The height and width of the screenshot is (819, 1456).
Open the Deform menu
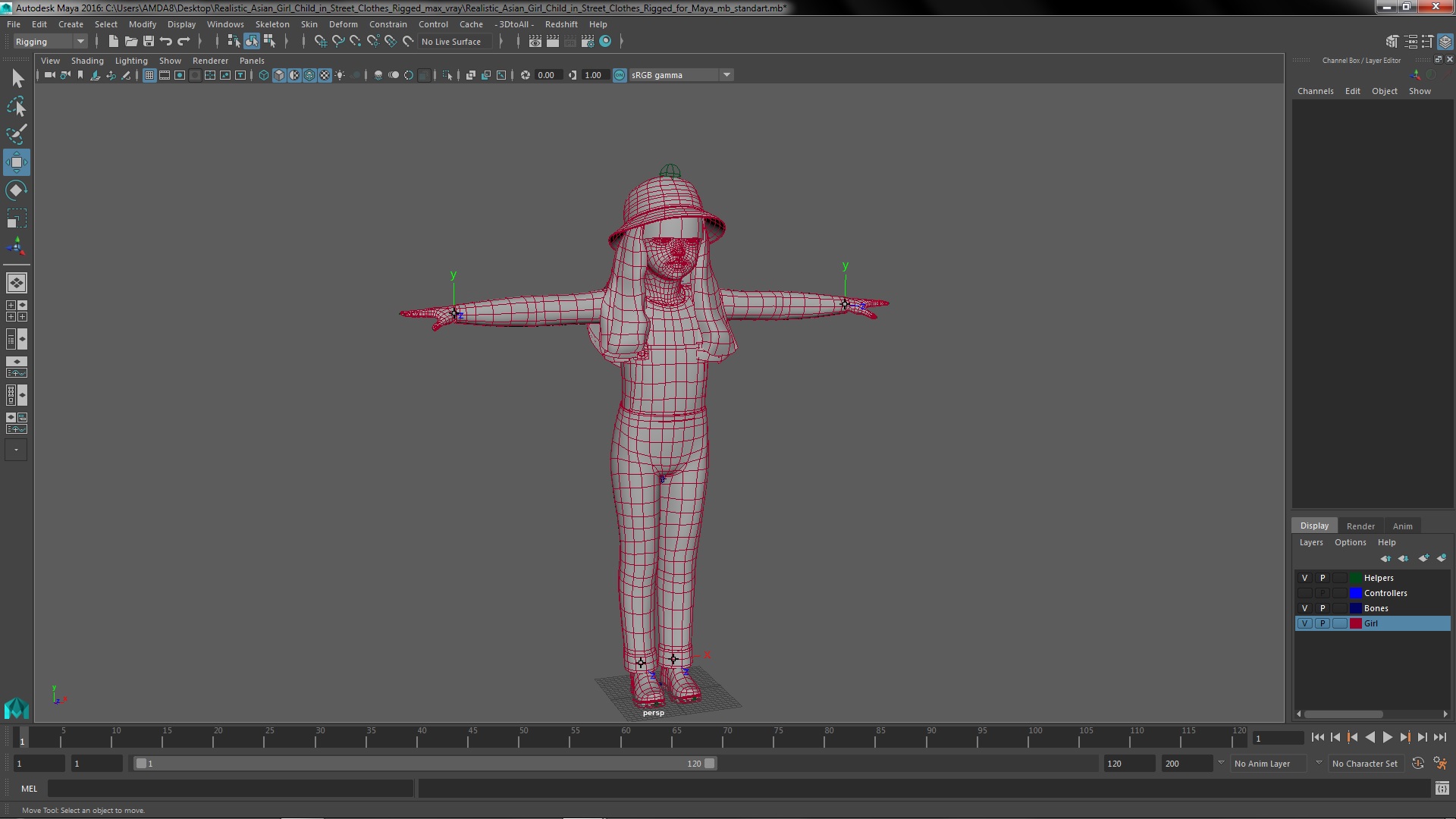coord(343,24)
